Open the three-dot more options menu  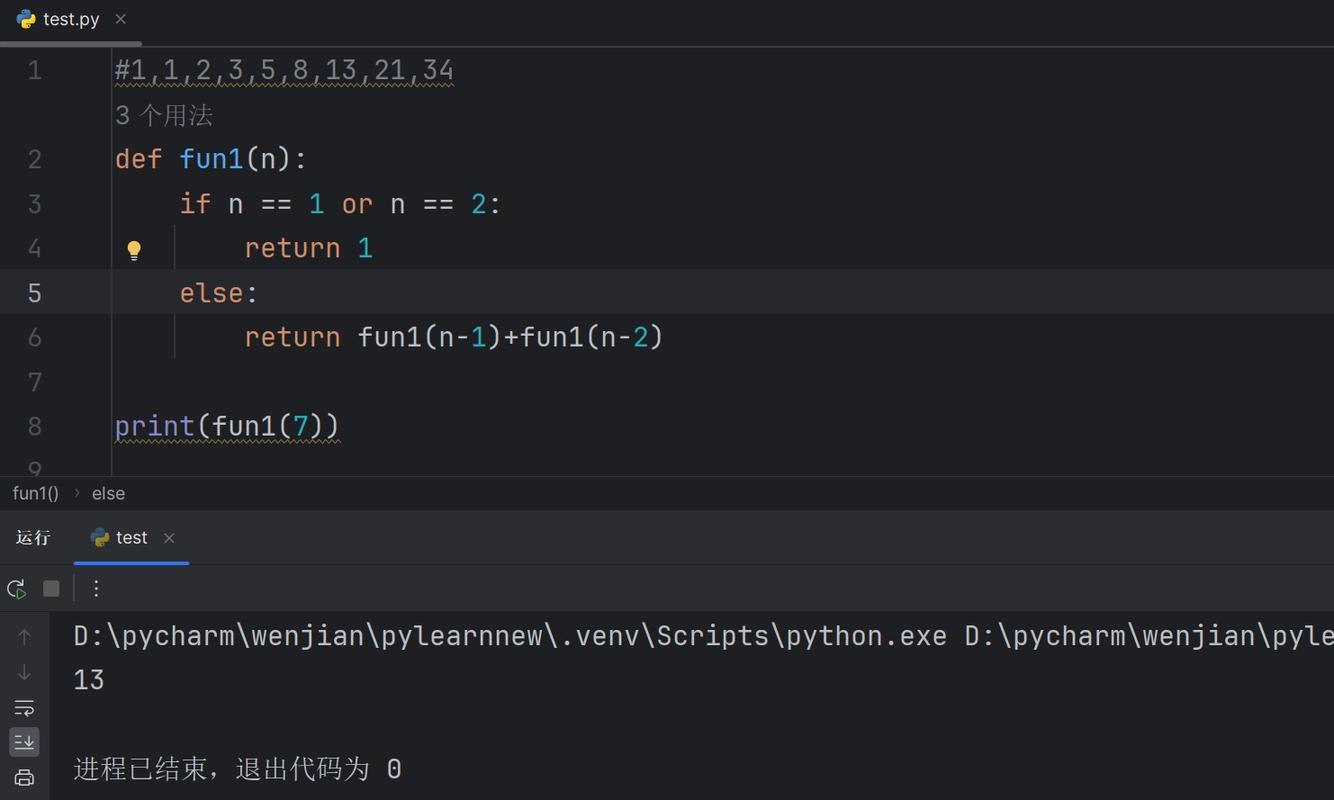tap(95, 588)
